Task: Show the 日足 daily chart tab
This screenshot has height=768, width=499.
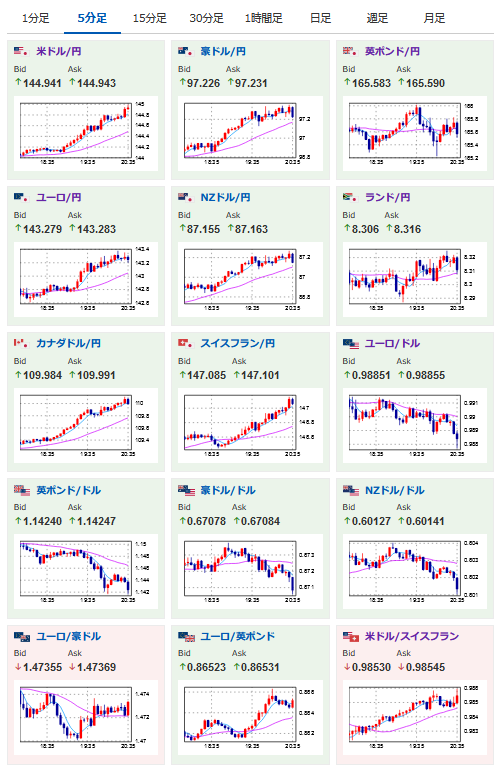Action: click(x=320, y=19)
